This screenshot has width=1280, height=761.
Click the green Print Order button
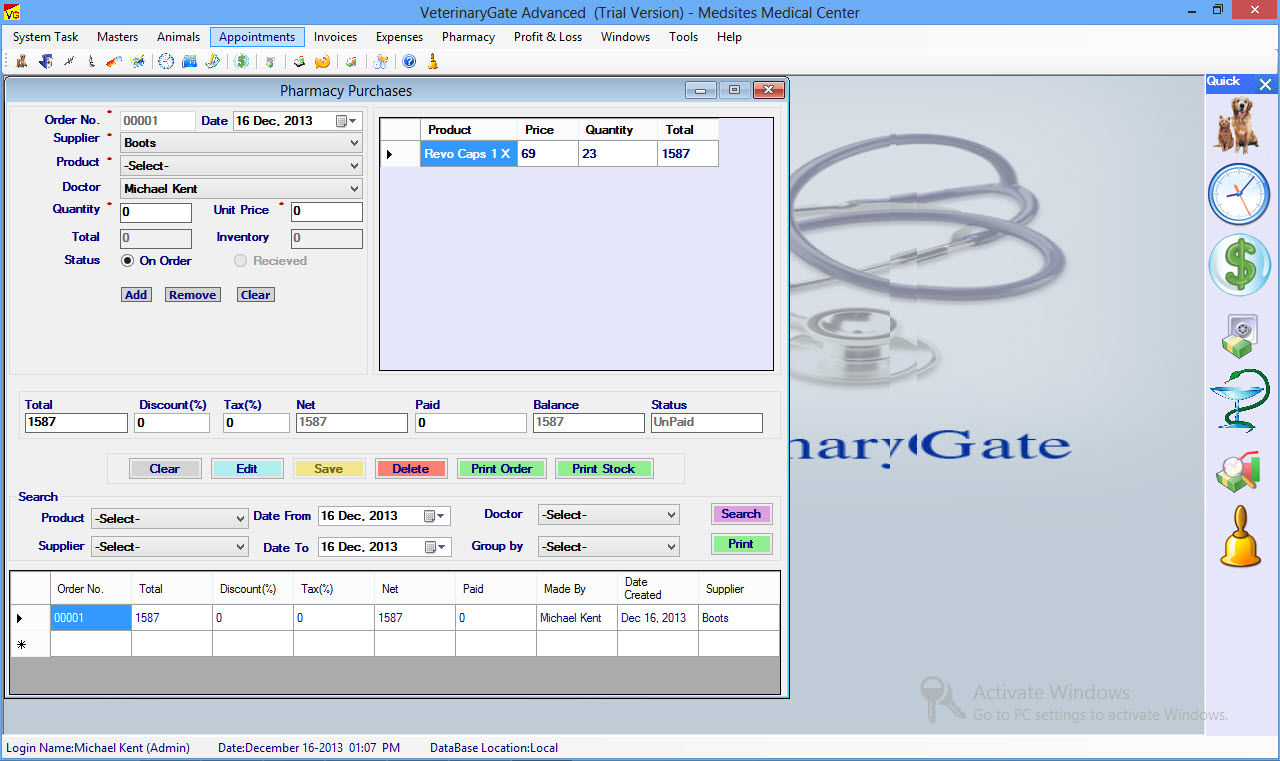click(x=502, y=469)
